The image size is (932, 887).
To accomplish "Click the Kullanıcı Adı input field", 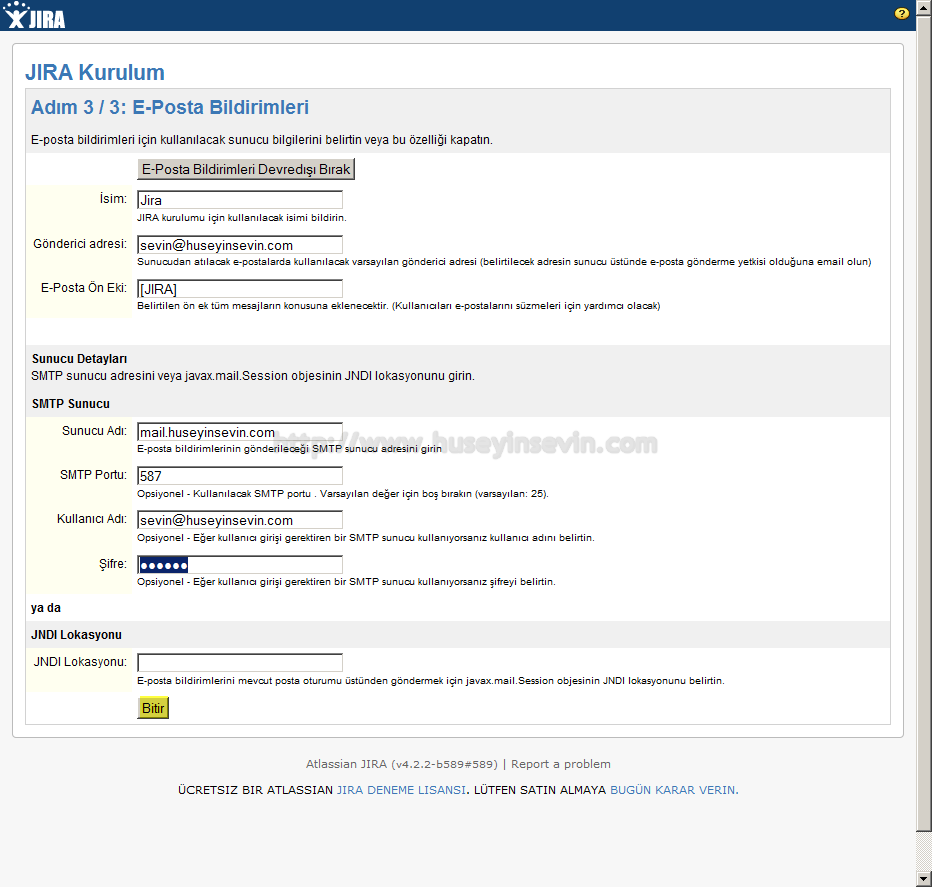I will pos(240,520).
